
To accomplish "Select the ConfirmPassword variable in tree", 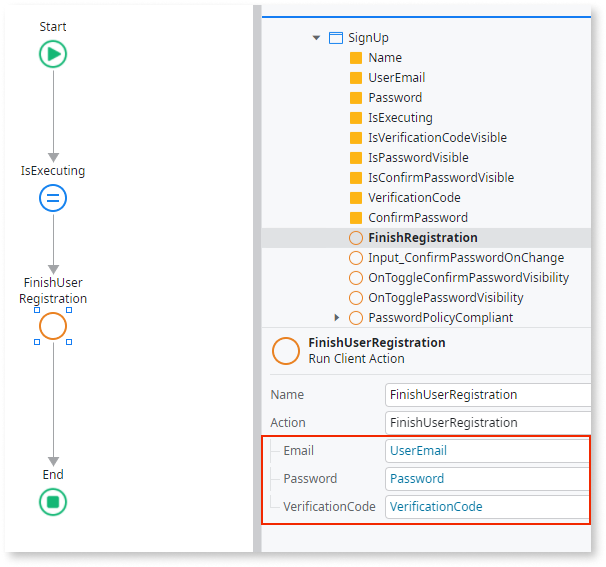I will tap(417, 218).
